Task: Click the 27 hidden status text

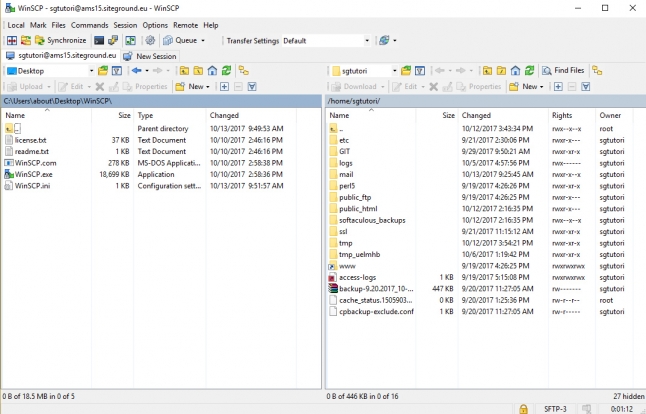Action: click(628, 396)
